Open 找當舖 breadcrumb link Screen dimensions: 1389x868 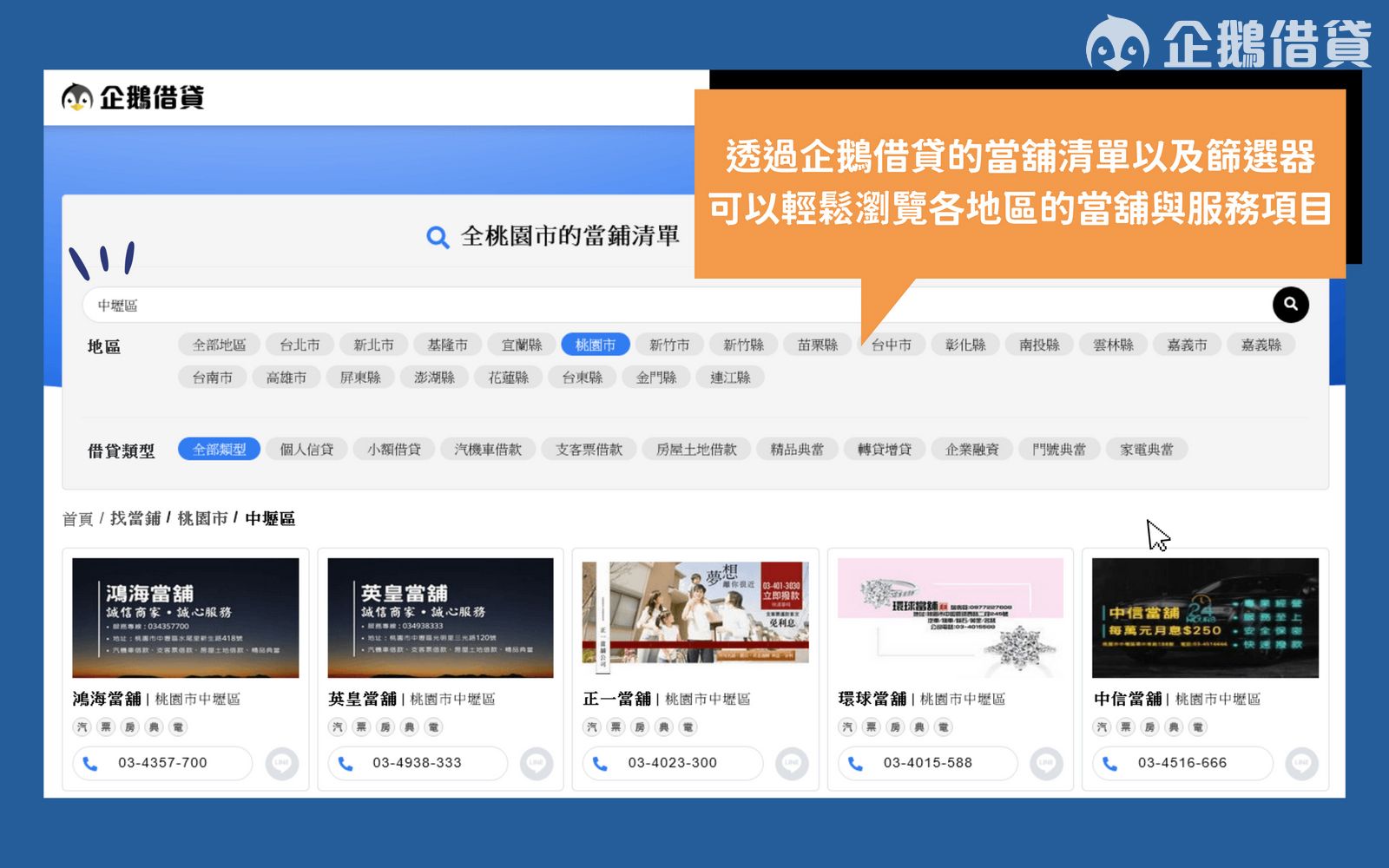click(135, 518)
